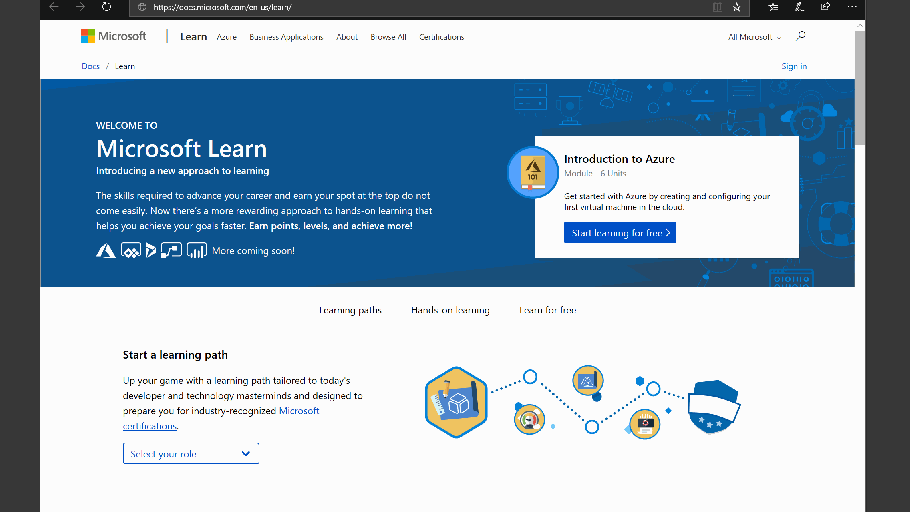Add page to favorites with star icon

[x=736, y=7]
